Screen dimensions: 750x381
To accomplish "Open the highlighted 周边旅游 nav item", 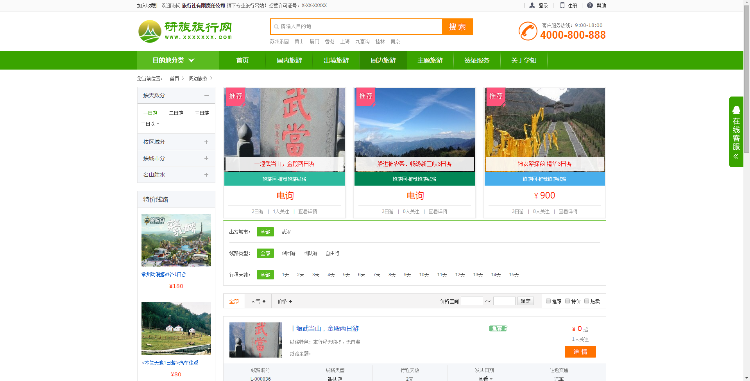I will (384, 60).
